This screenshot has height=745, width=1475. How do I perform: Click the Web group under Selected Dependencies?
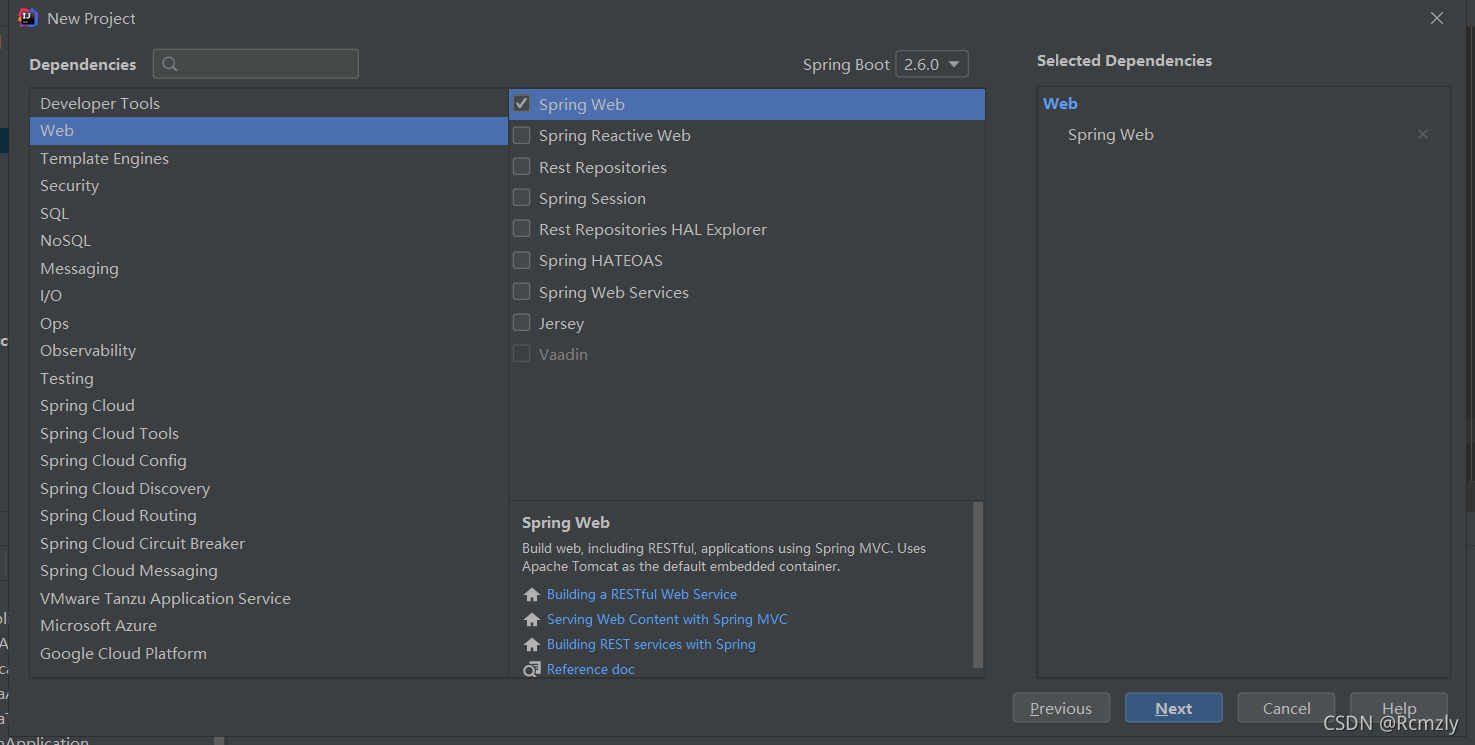tap(1060, 103)
